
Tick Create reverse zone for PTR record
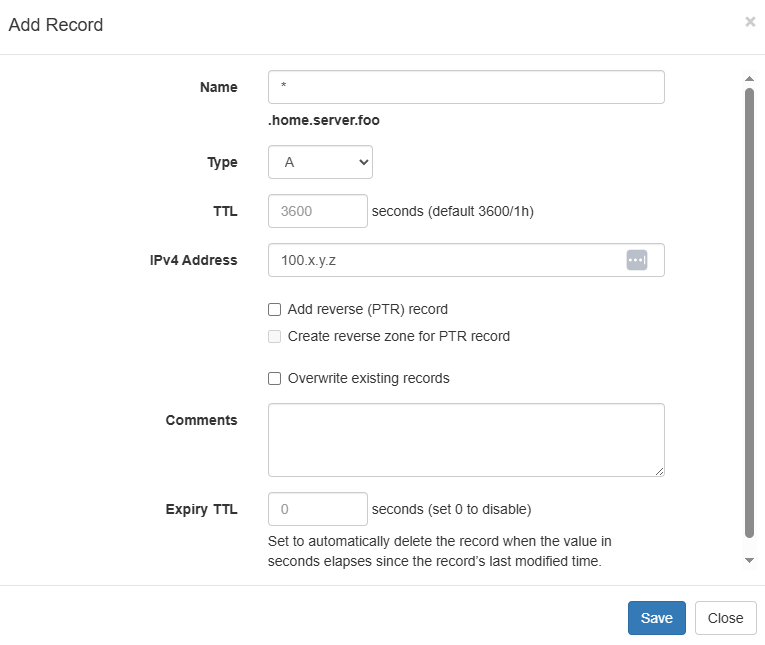[275, 337]
